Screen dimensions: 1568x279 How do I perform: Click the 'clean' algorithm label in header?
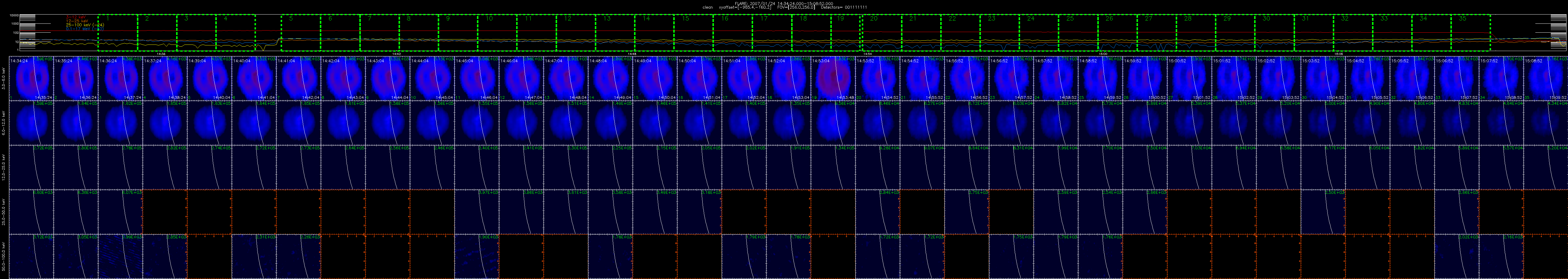click(707, 7)
